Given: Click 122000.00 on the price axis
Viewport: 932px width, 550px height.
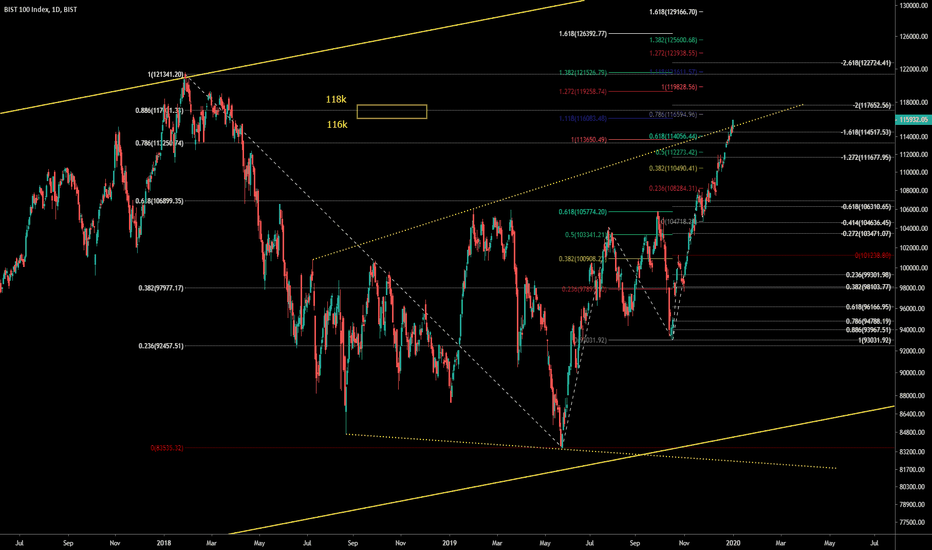Looking at the screenshot, I should tap(914, 70).
